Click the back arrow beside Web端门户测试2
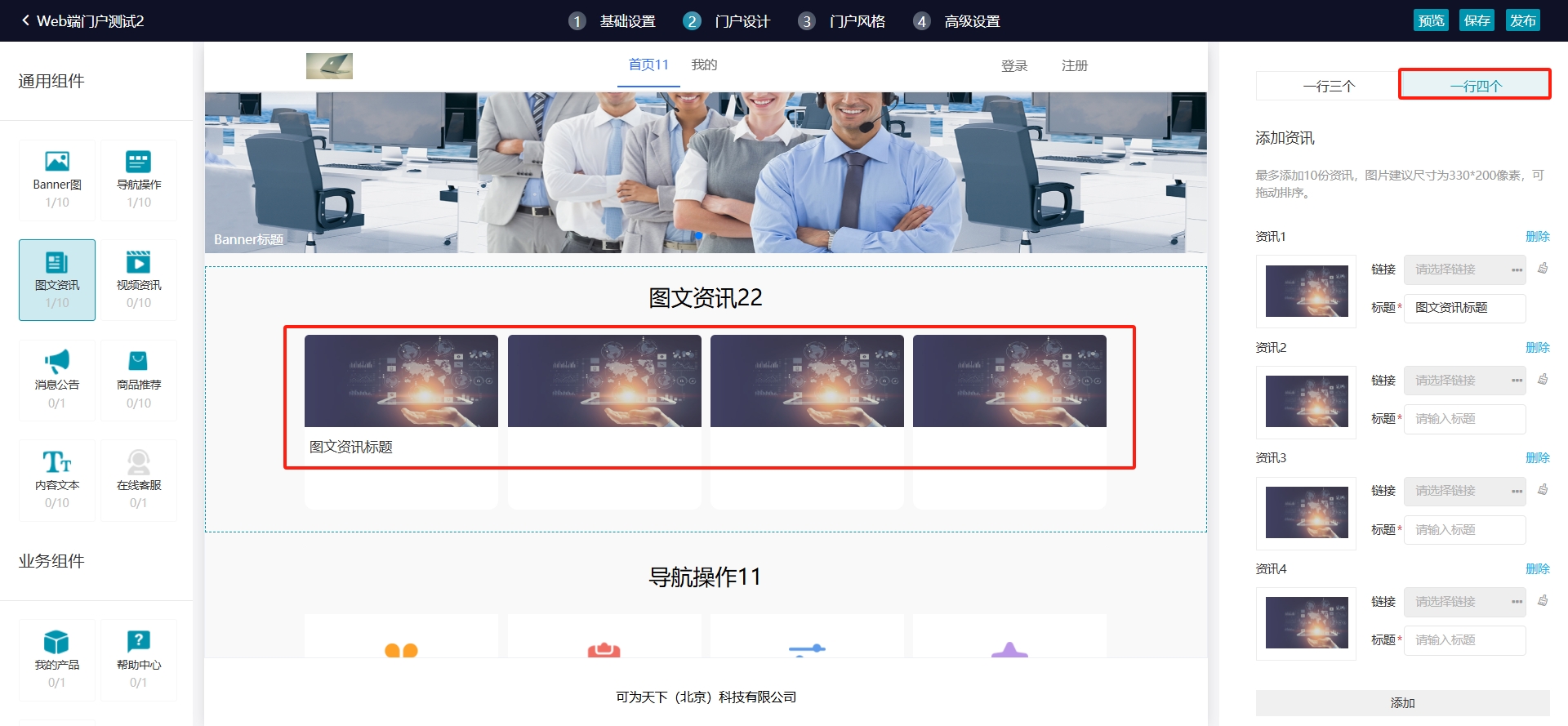The height and width of the screenshot is (726, 1568). (25, 20)
